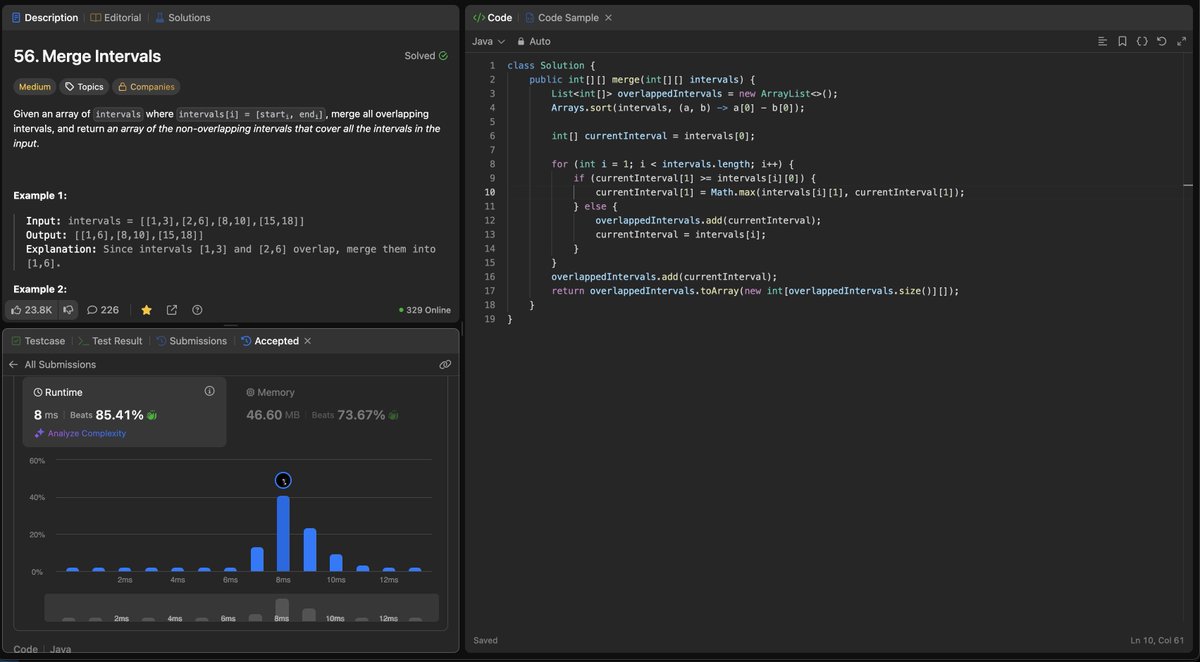Select the Code Sample tab
The height and width of the screenshot is (662, 1200).
pyautogui.click(x=561, y=18)
